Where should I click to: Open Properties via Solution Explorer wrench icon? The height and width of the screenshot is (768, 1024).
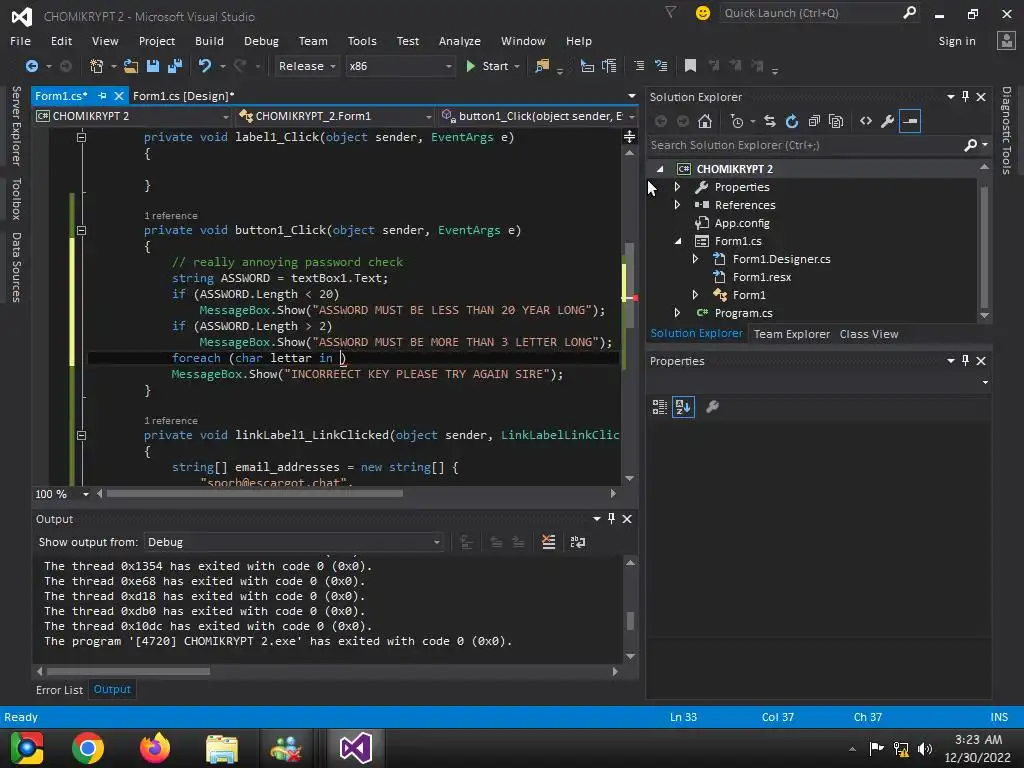pyautogui.click(x=888, y=121)
